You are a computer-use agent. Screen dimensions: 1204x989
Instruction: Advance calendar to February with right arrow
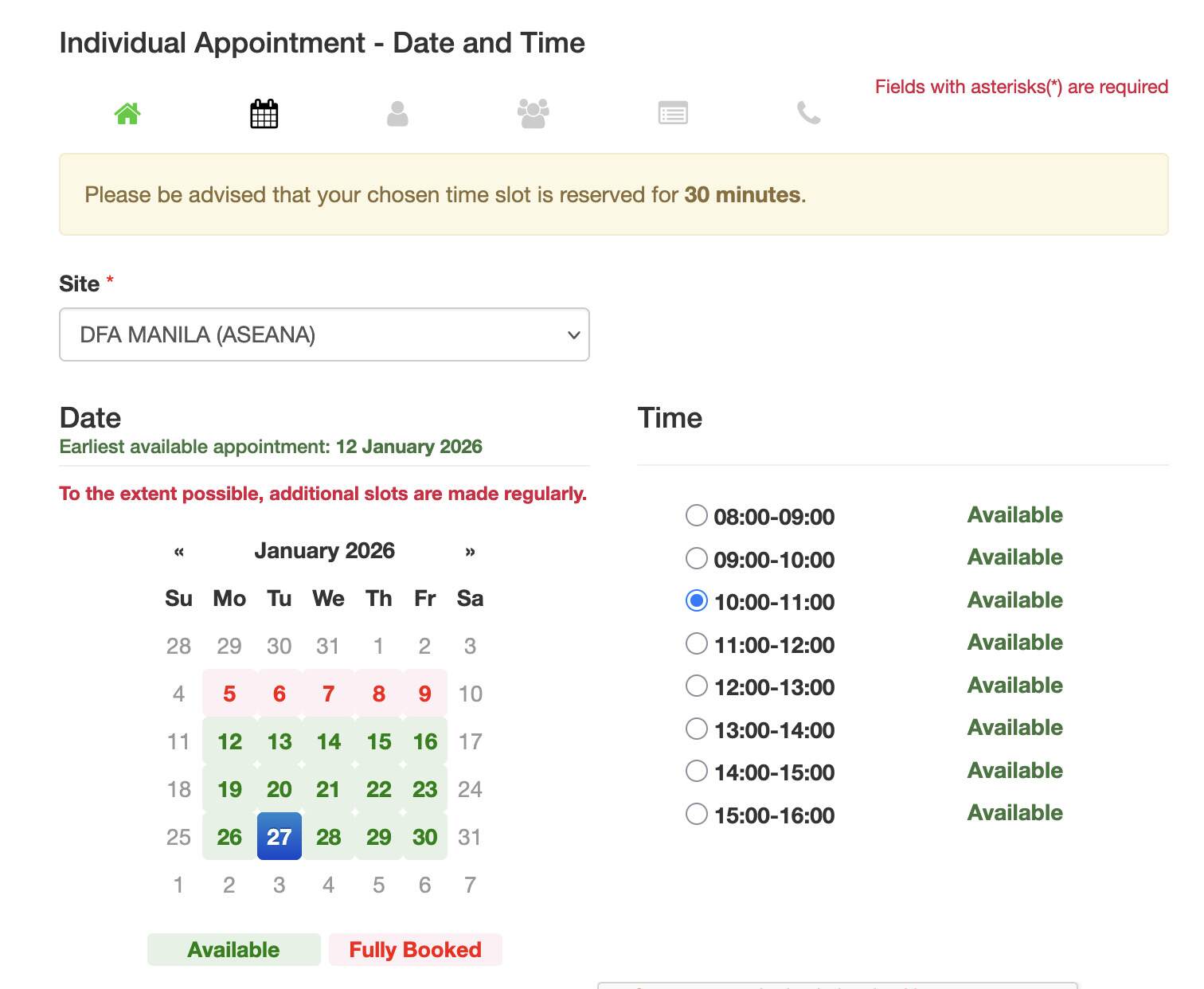point(470,550)
